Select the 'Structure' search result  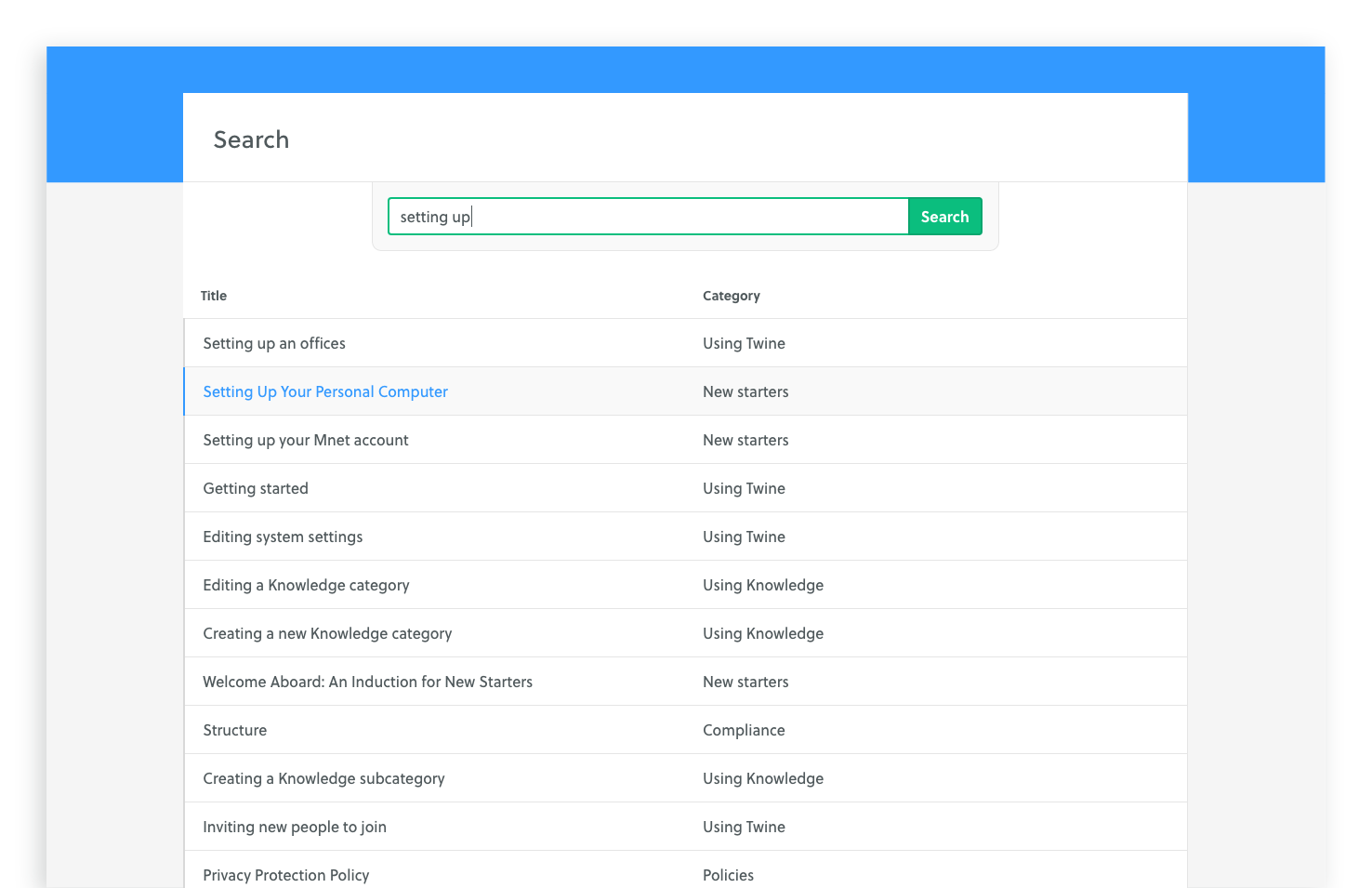pyautogui.click(x=235, y=730)
